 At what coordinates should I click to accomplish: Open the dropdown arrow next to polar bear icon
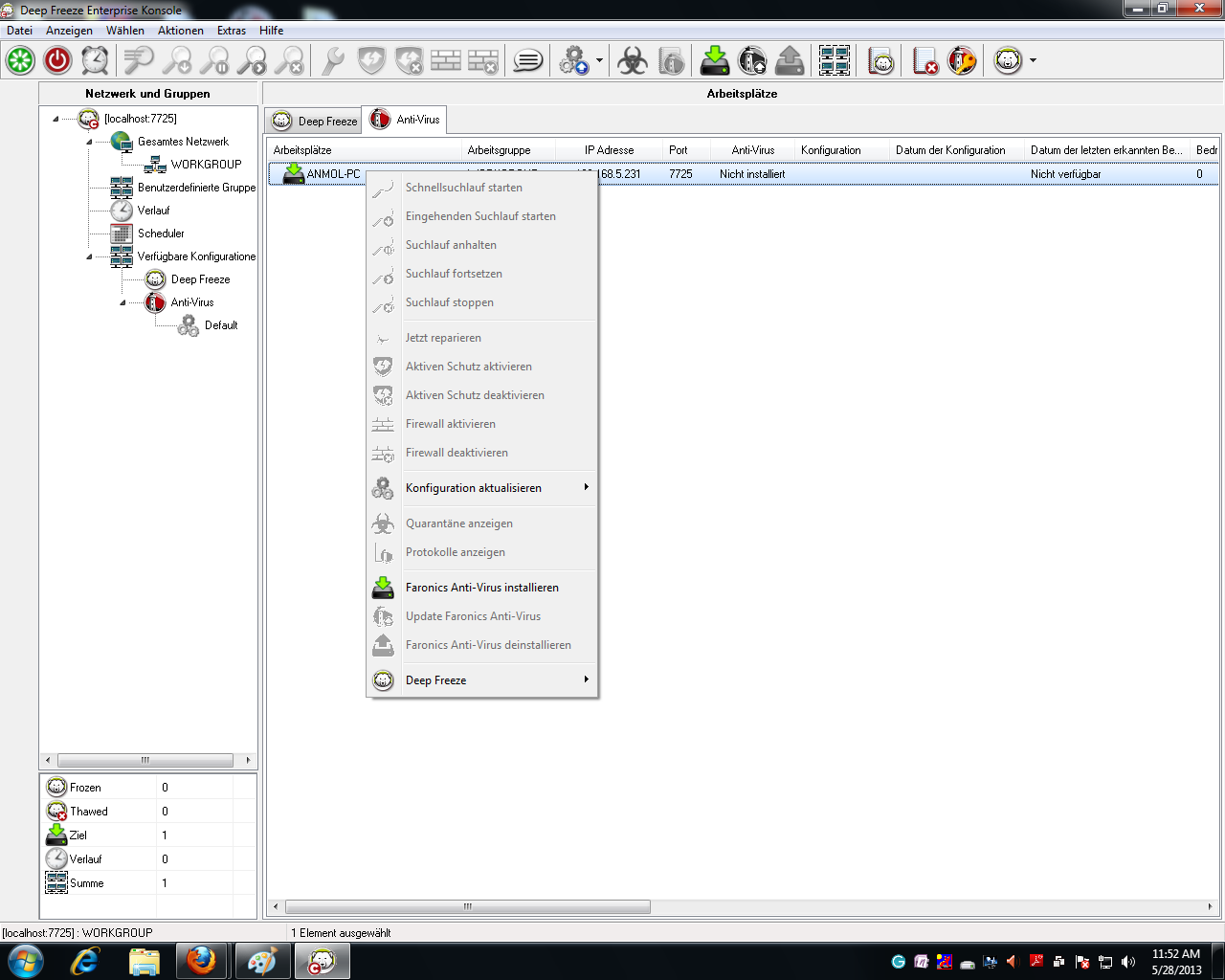click(x=1033, y=60)
